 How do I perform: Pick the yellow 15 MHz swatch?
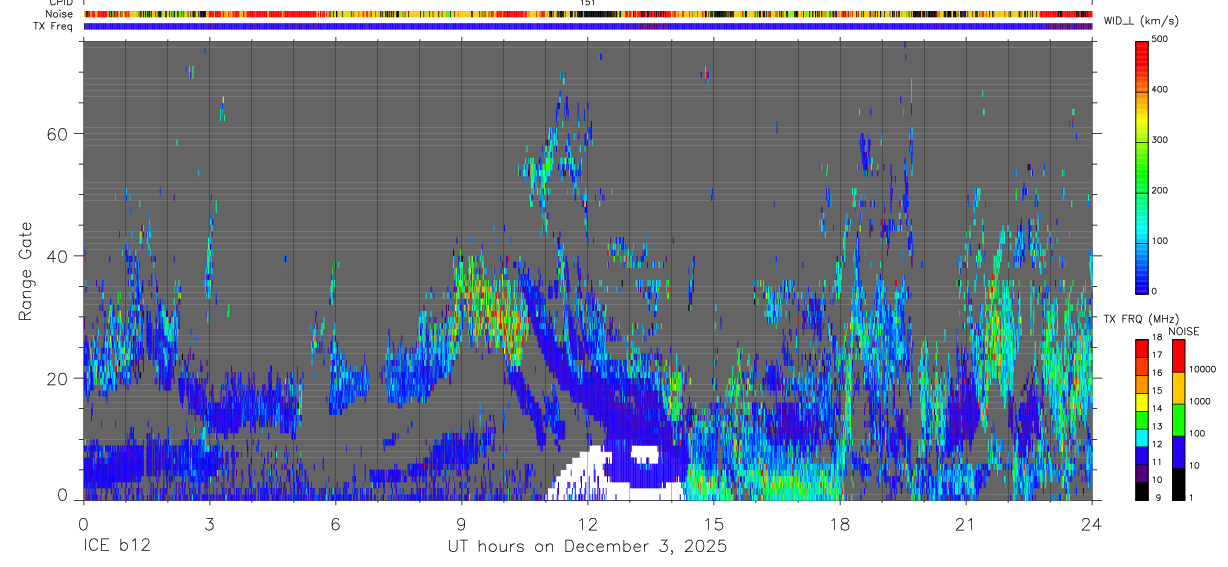[x=1141, y=402]
